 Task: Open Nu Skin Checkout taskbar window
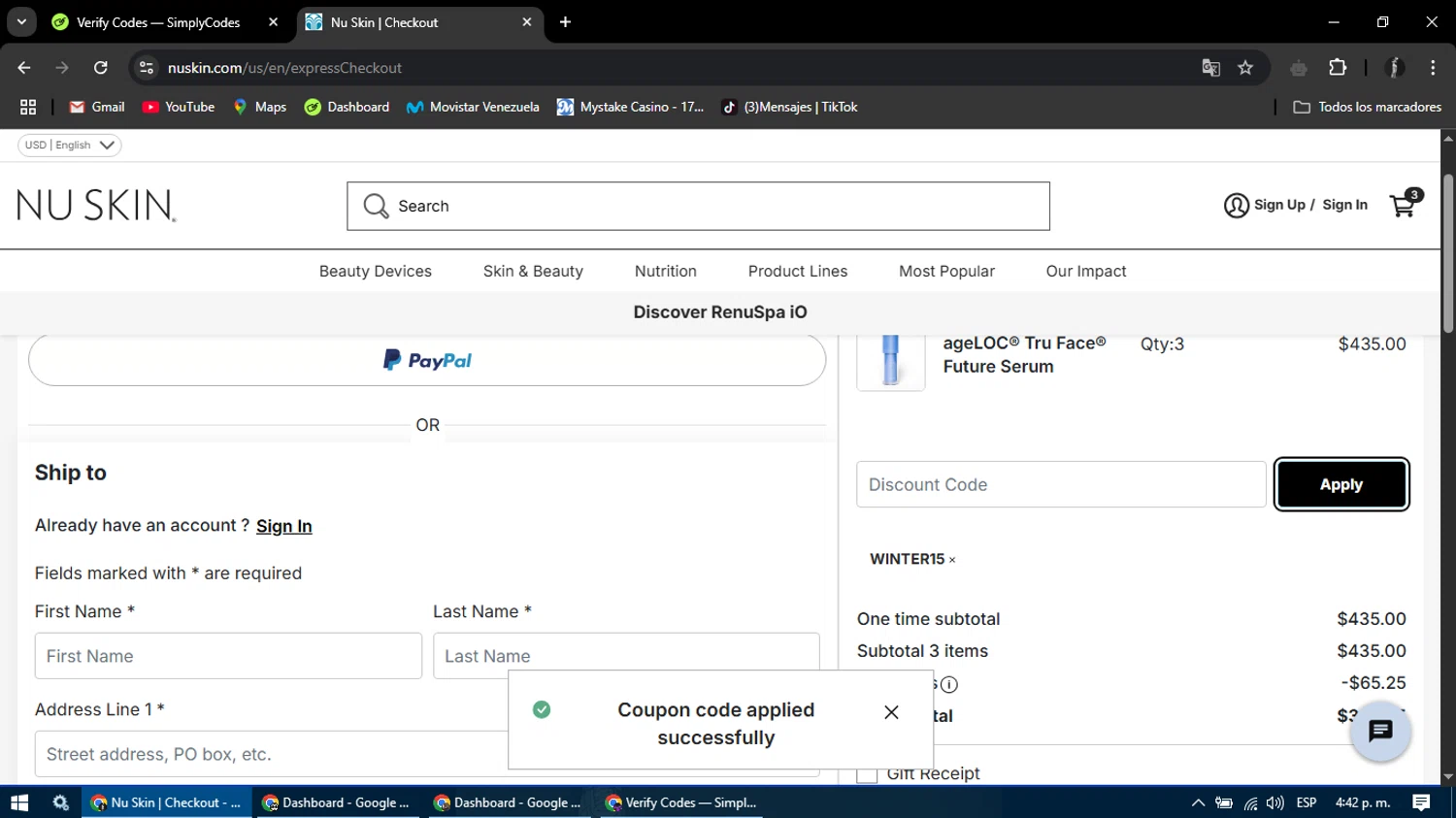coord(166,802)
